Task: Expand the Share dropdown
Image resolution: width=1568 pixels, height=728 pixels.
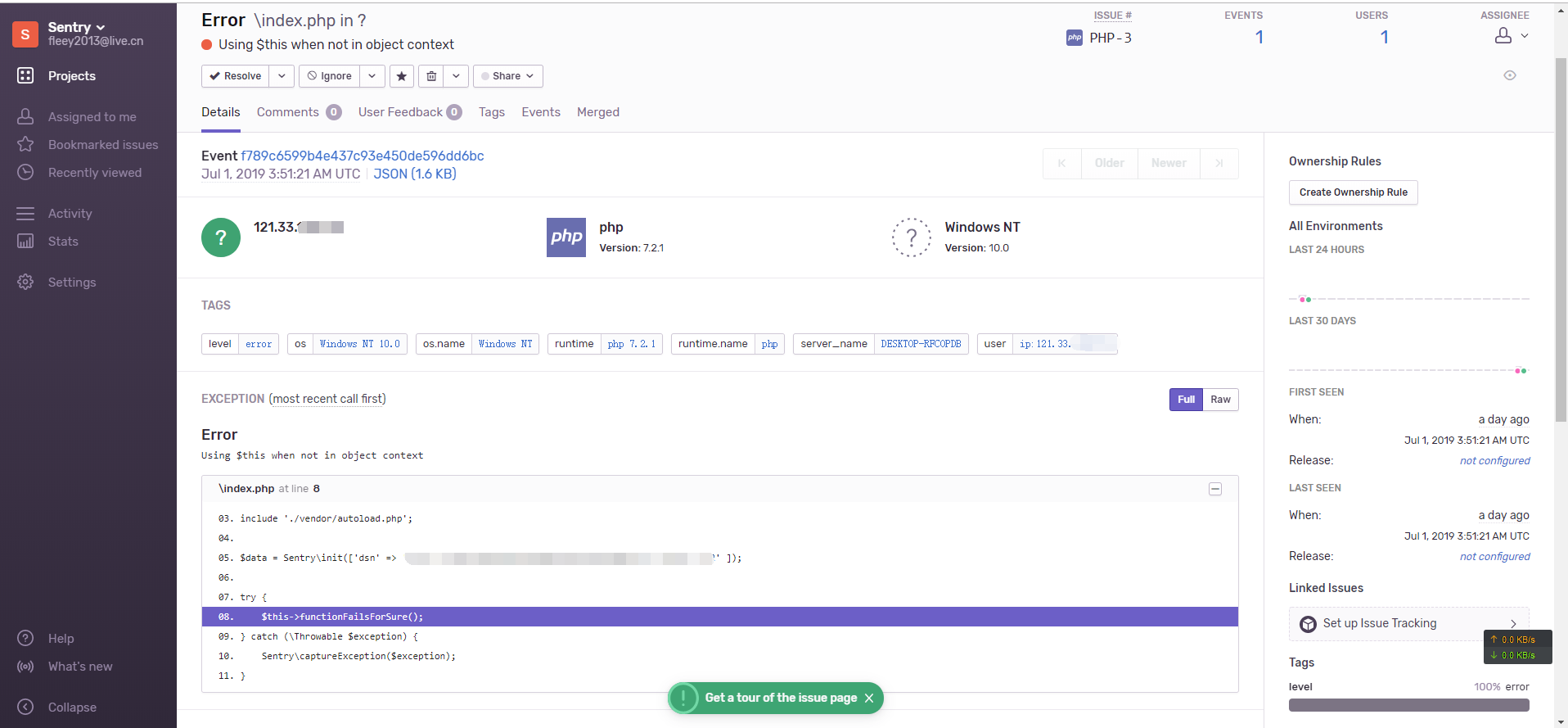Action: 507,76
